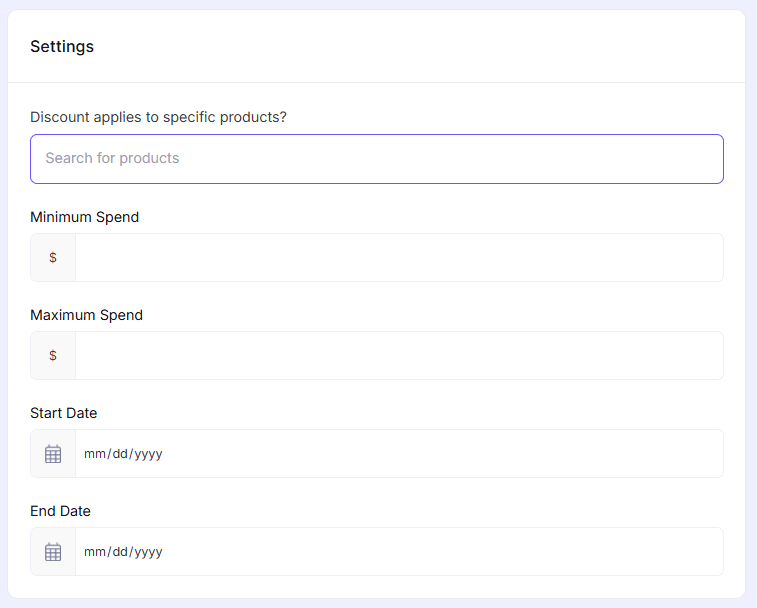The height and width of the screenshot is (608, 757).
Task: Click the Maximum Spend label
Action: pyautogui.click(x=86, y=315)
